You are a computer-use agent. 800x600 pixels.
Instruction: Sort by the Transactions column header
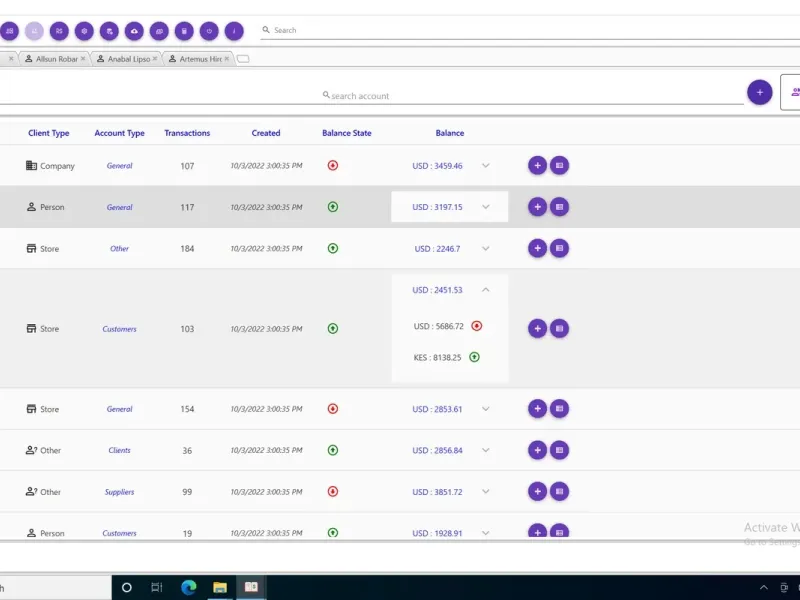187,133
